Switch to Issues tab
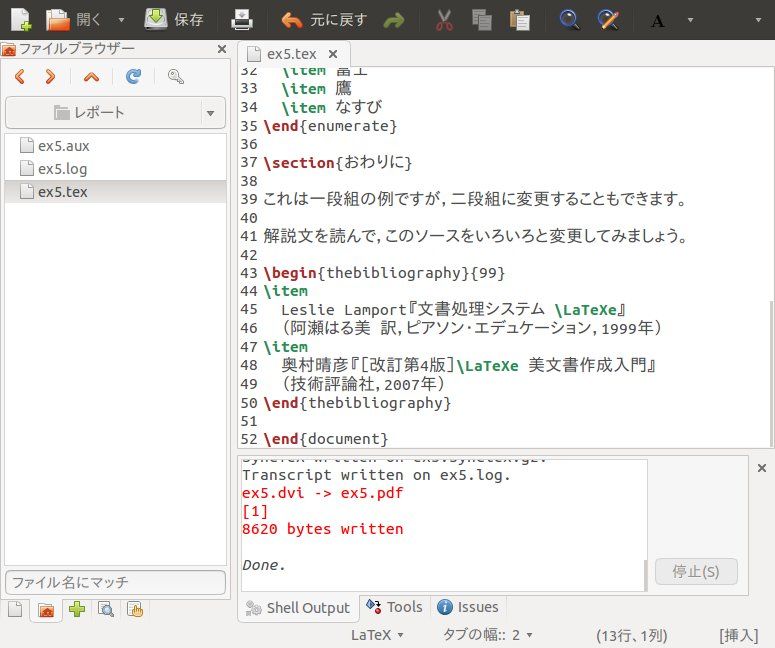 click(x=468, y=607)
